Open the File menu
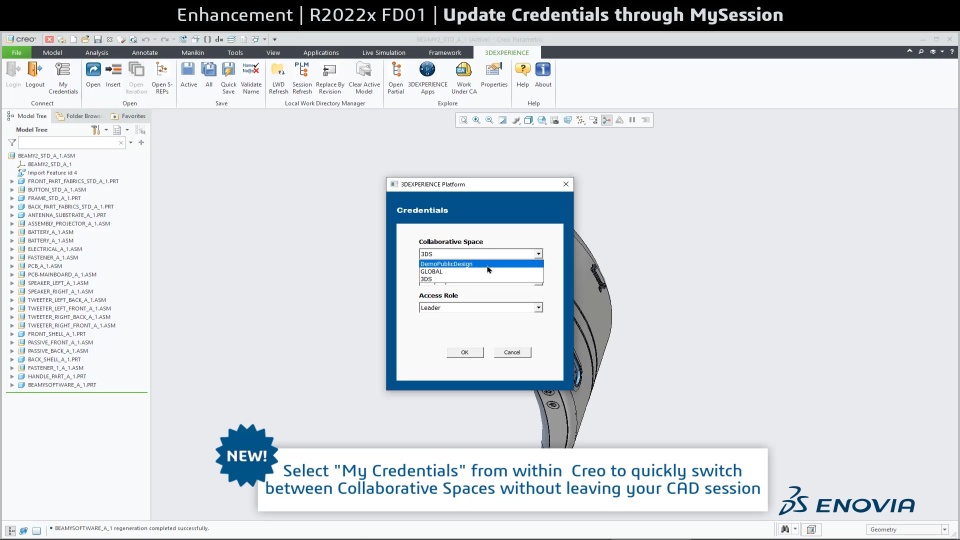 17,53
